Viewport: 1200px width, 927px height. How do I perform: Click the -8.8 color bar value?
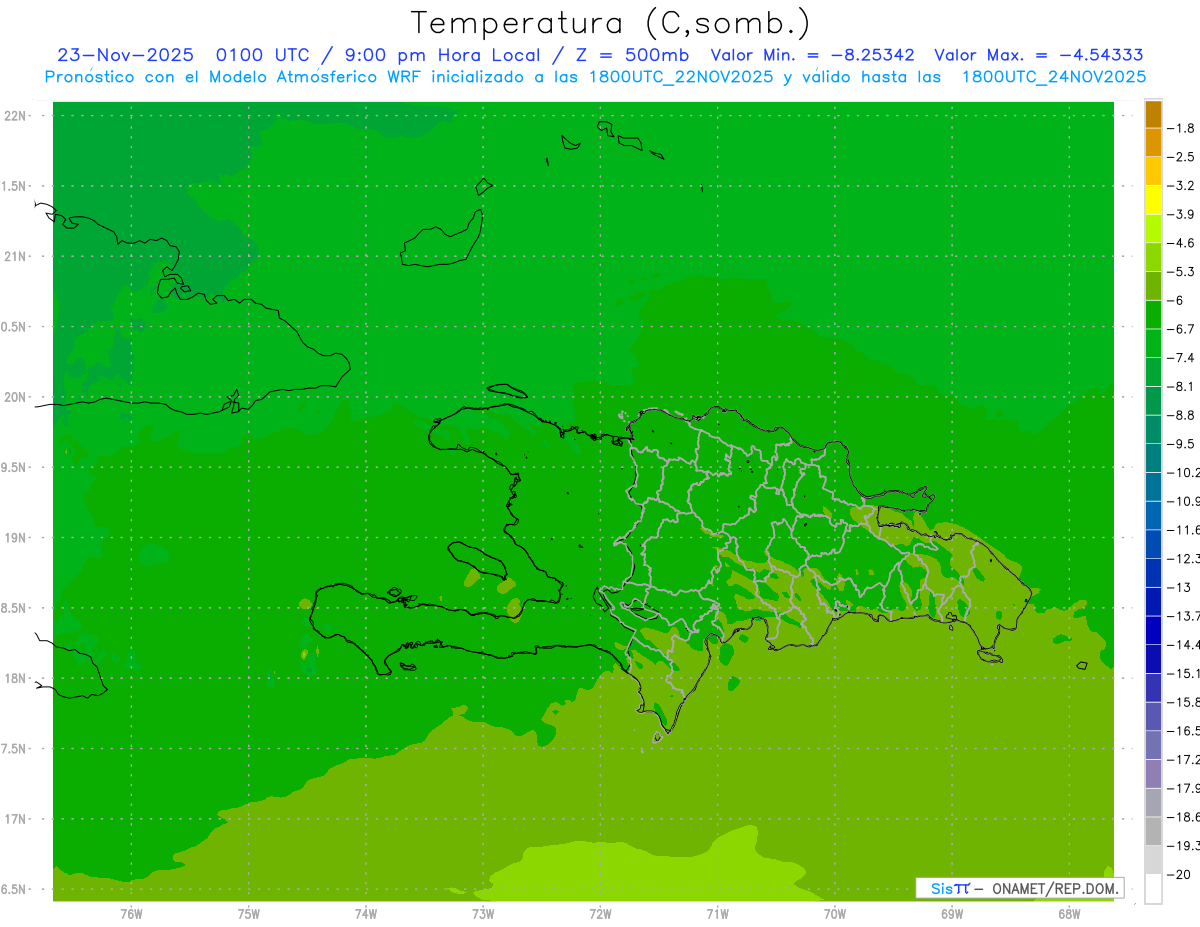click(1180, 415)
